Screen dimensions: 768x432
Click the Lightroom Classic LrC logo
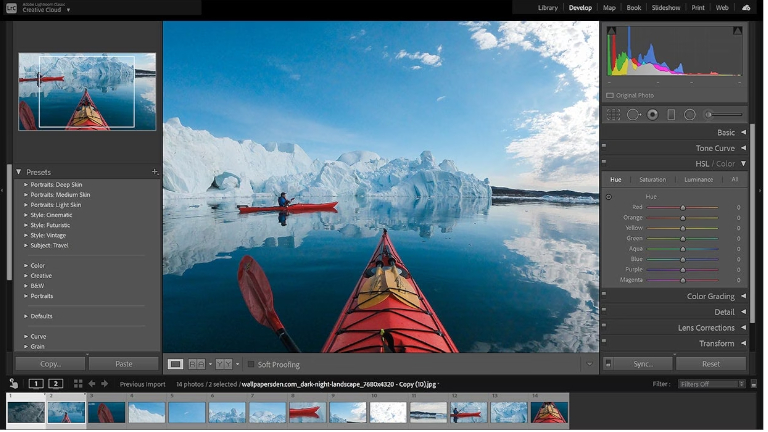click(x=11, y=8)
